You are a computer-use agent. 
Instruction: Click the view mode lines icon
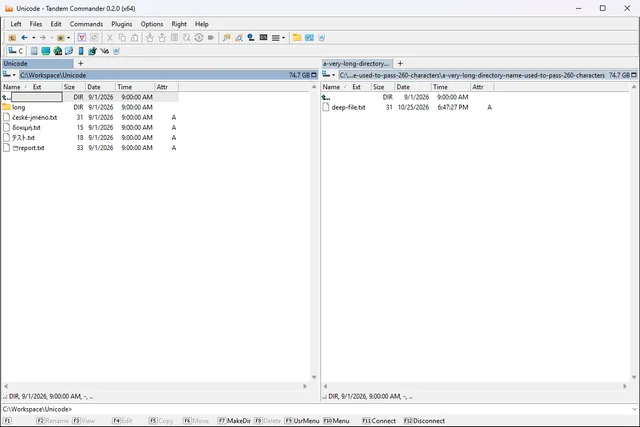tap(276, 38)
